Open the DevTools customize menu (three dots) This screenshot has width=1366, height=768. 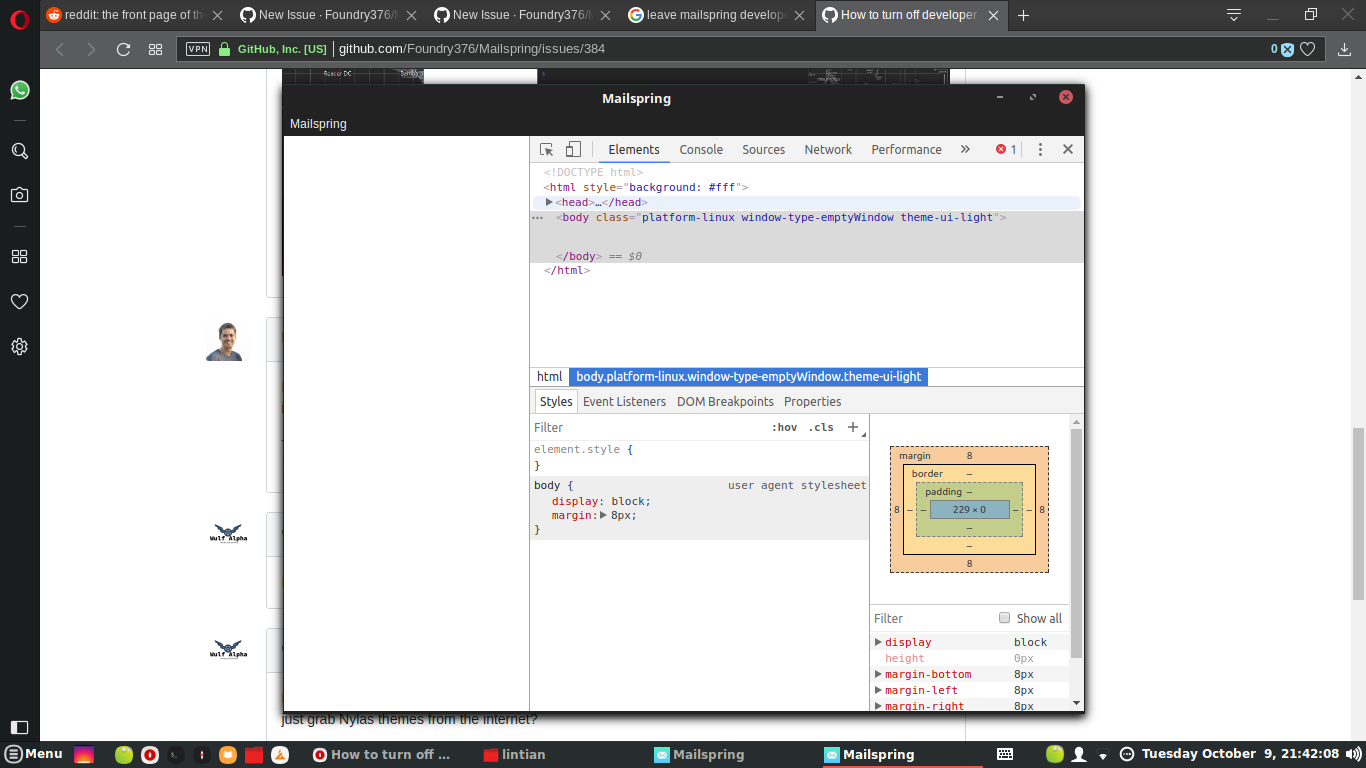pos(1040,148)
